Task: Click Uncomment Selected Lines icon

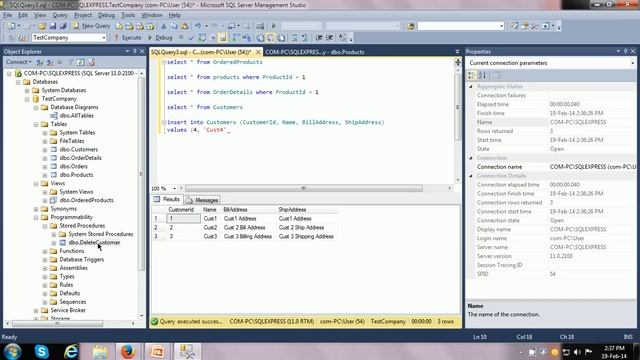Action: coord(304,38)
